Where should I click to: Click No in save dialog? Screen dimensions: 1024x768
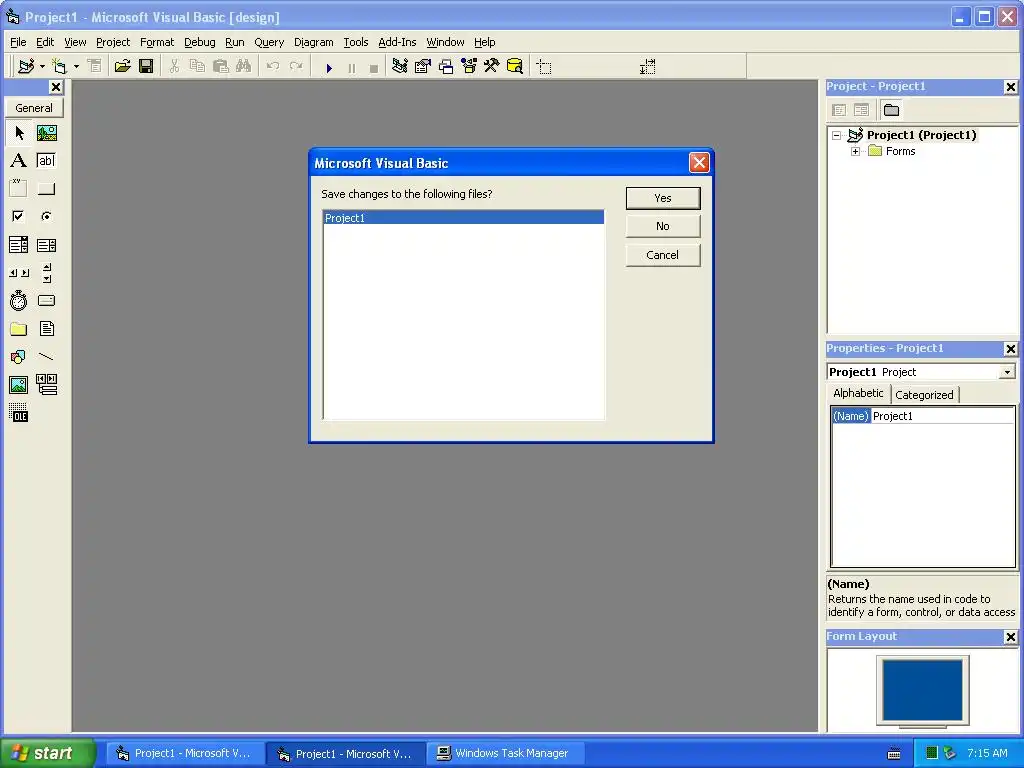[663, 226]
